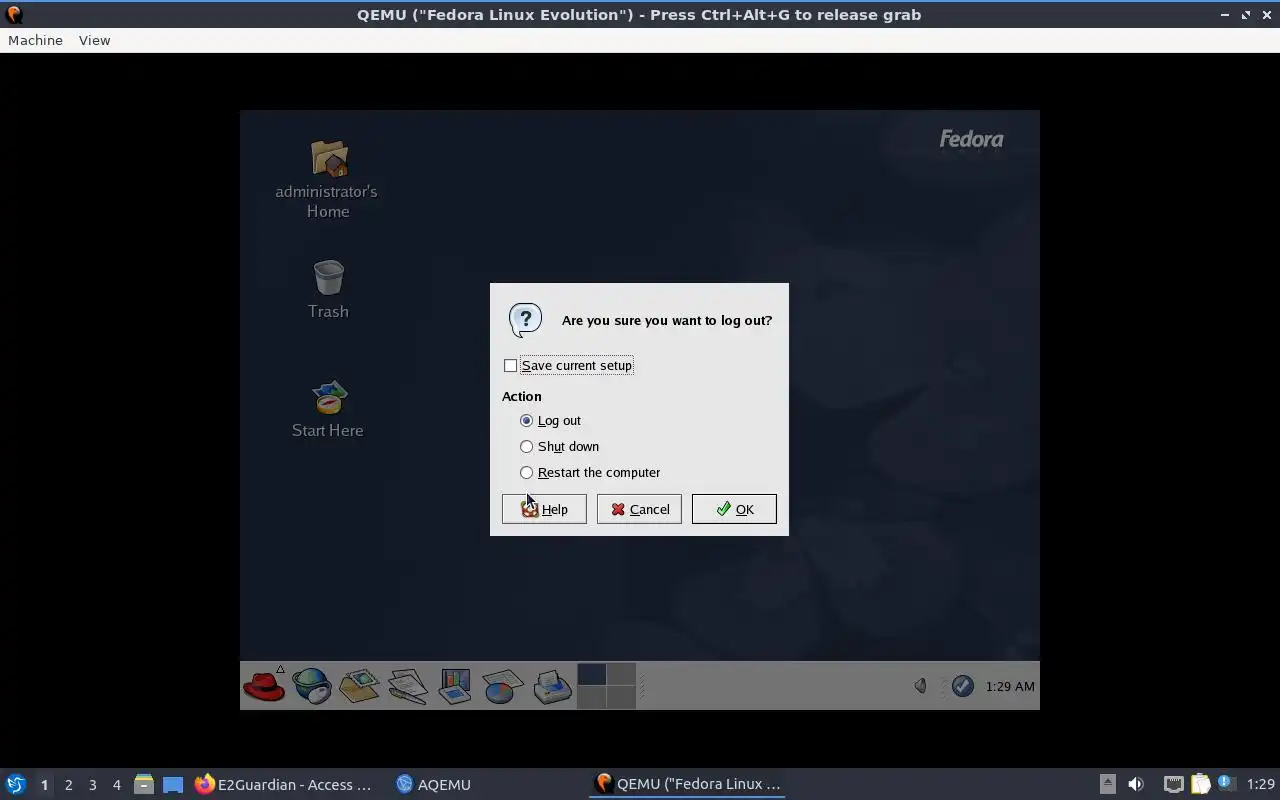The width and height of the screenshot is (1280, 800).
Task: Click the blue checkmark update notifier icon
Action: pyautogui.click(x=962, y=686)
